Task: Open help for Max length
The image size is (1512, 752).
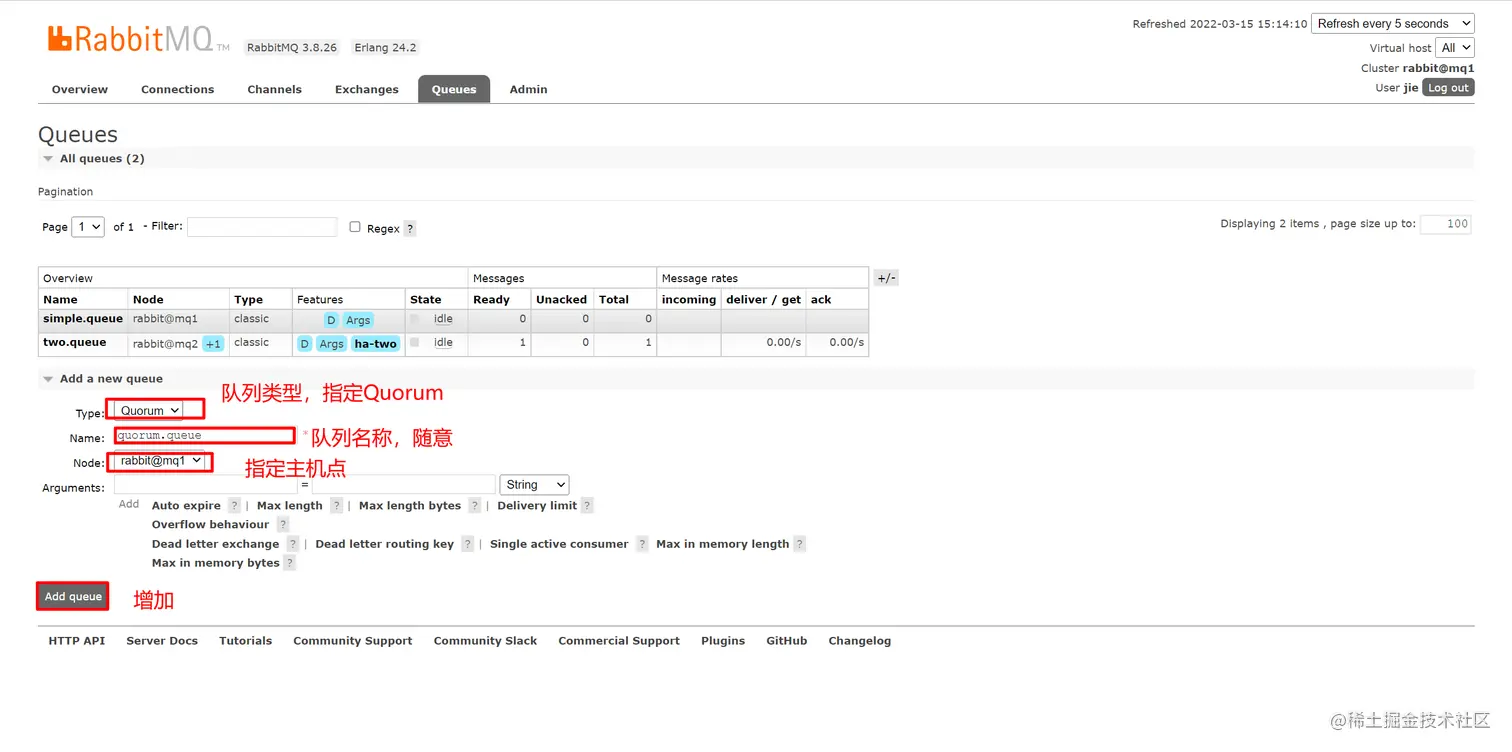Action: point(336,506)
